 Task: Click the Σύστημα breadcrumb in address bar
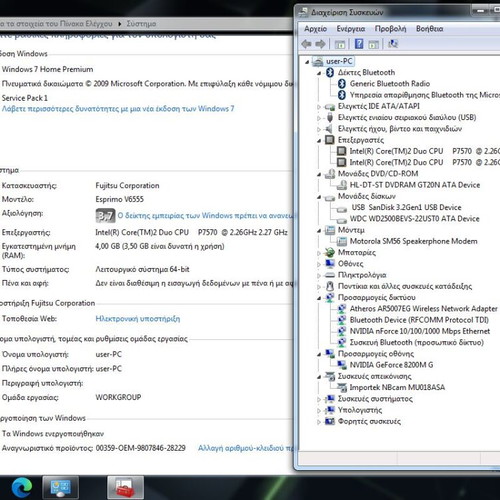click(x=141, y=24)
